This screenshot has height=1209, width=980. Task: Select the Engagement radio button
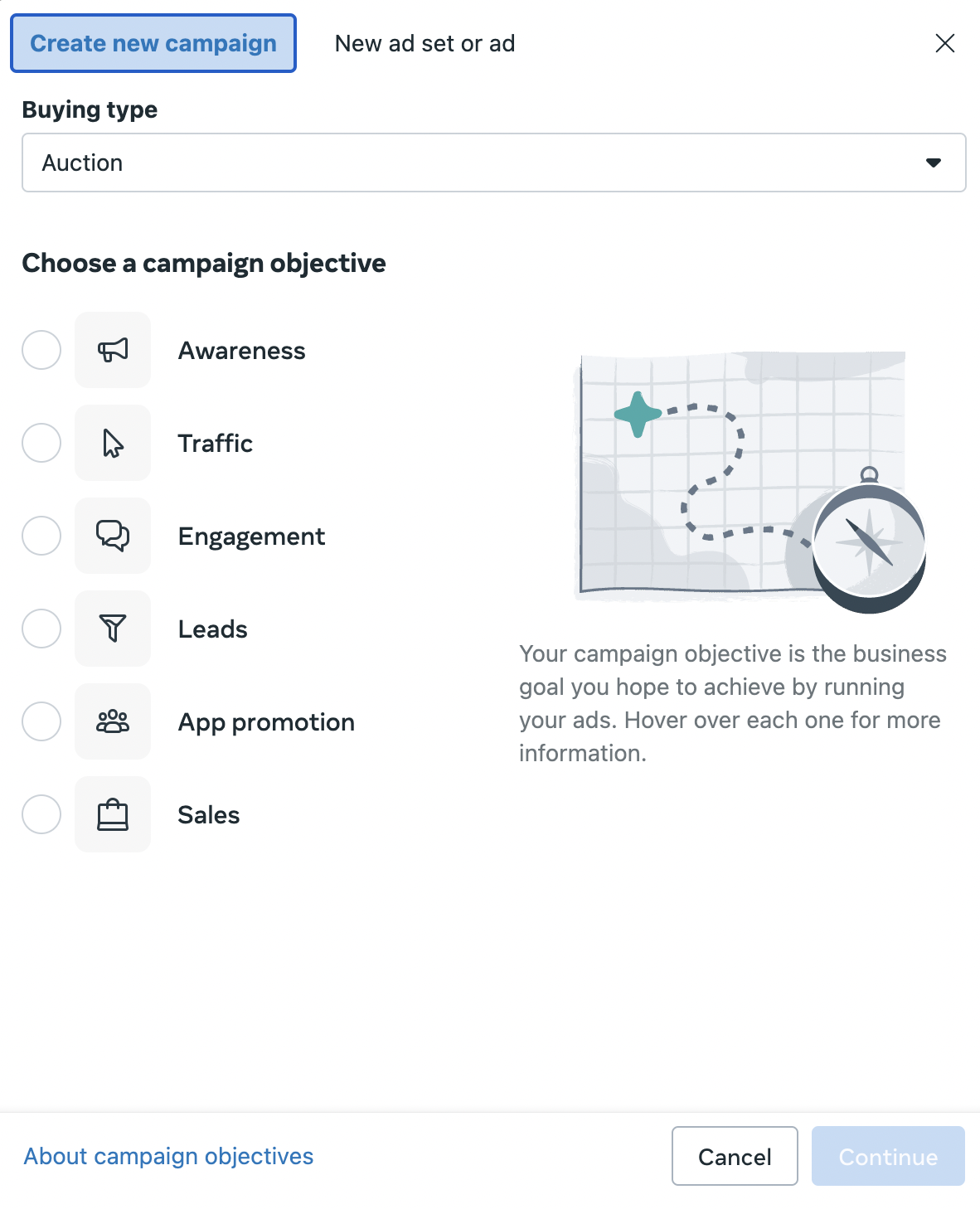pyautogui.click(x=41, y=536)
